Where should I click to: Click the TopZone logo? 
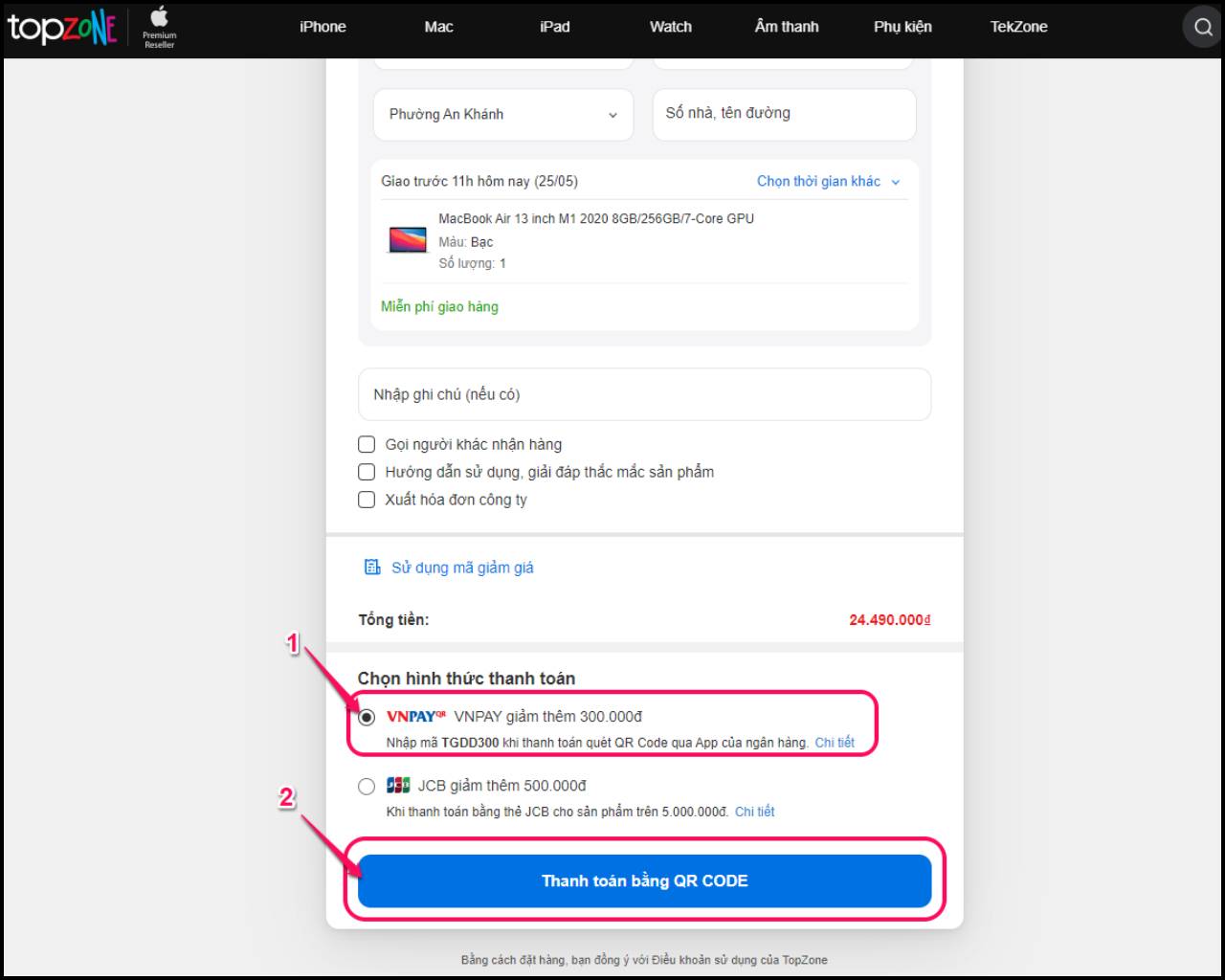pos(62,27)
